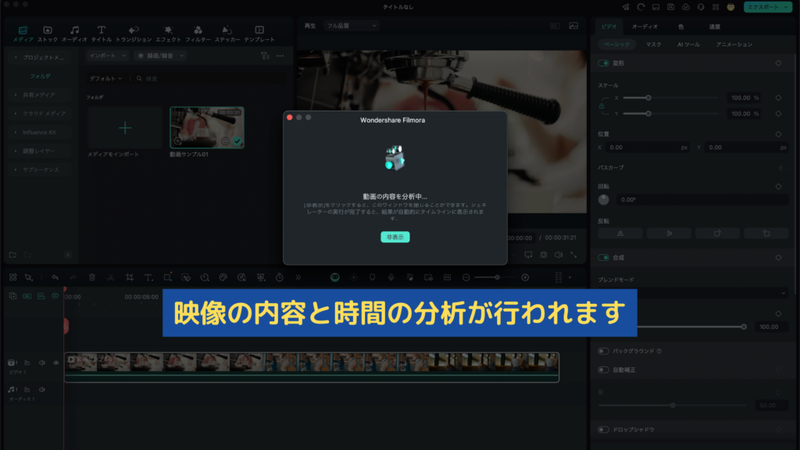Viewport: 800px width, 450px height.
Task: Select the マスク sub-tab
Action: tap(654, 44)
